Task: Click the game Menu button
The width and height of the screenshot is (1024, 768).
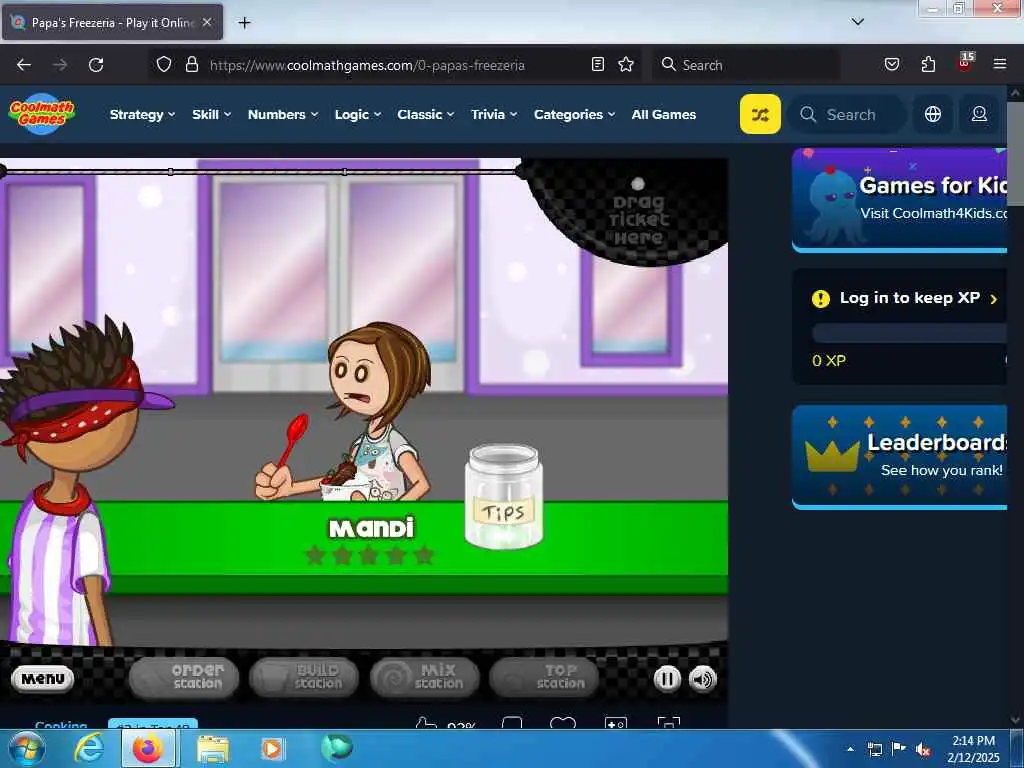Action: pyautogui.click(x=42, y=679)
